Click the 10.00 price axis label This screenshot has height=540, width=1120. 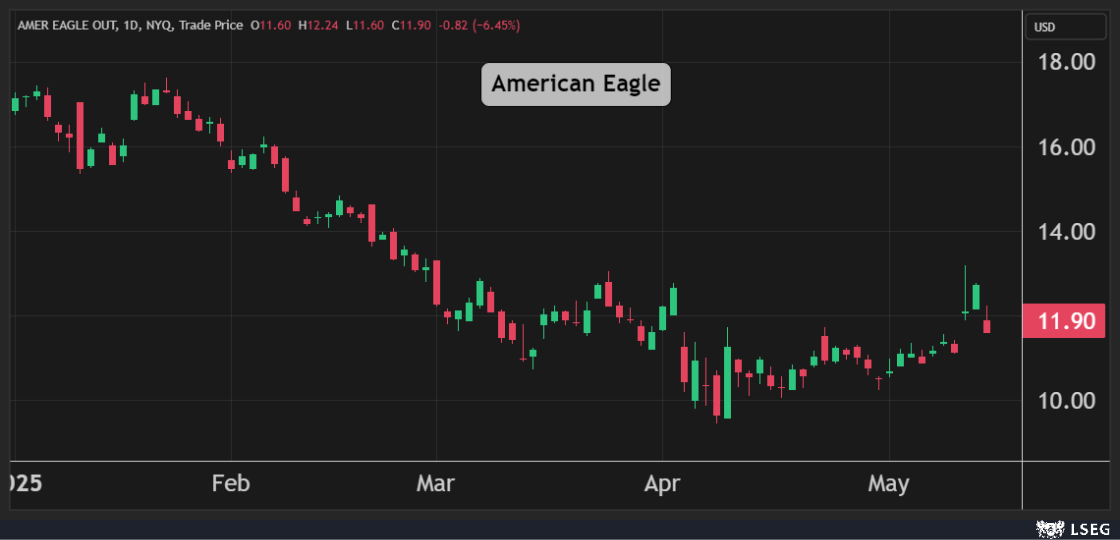[1064, 401]
